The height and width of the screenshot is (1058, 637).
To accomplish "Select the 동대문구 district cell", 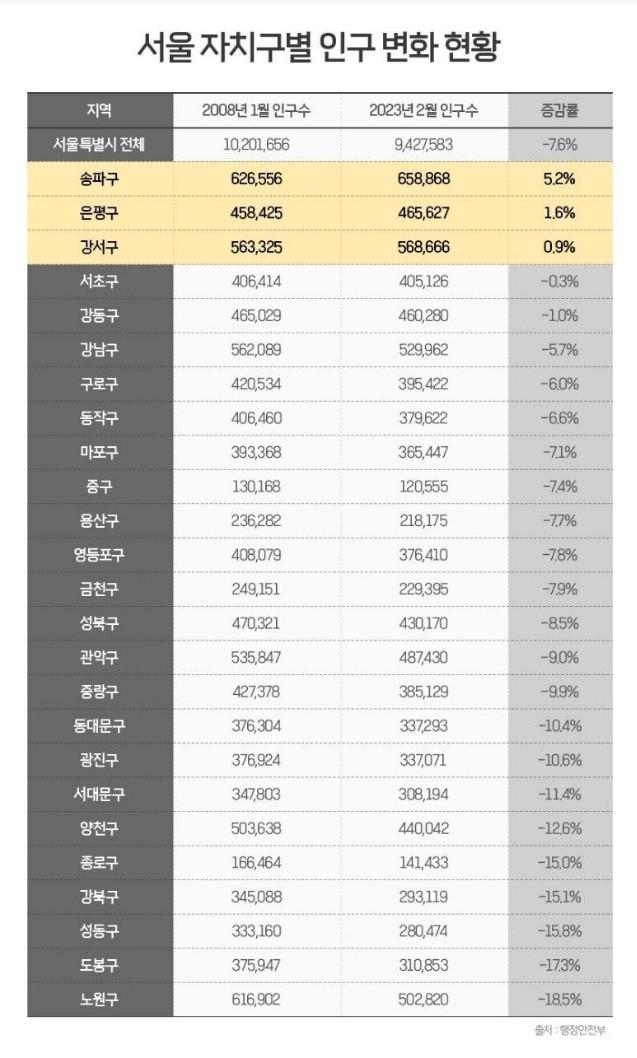I will (100, 726).
